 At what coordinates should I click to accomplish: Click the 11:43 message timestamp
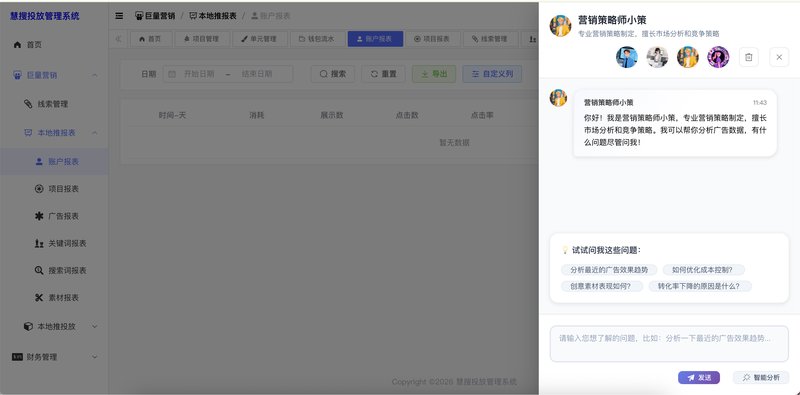760,103
